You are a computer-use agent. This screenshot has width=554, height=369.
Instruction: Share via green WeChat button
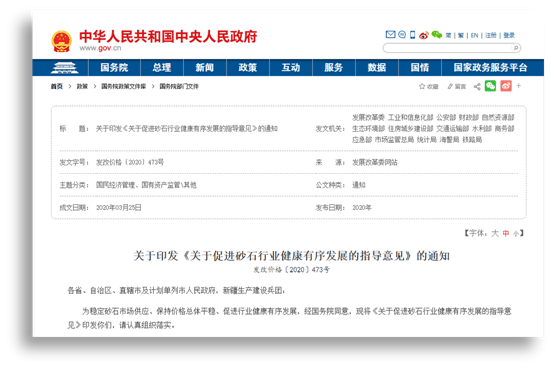[x=490, y=86]
